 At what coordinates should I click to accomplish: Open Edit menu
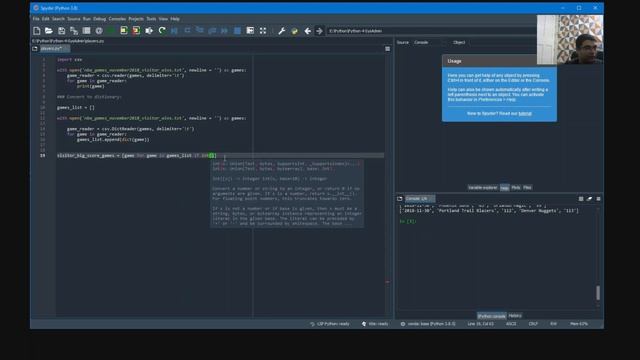45,19
